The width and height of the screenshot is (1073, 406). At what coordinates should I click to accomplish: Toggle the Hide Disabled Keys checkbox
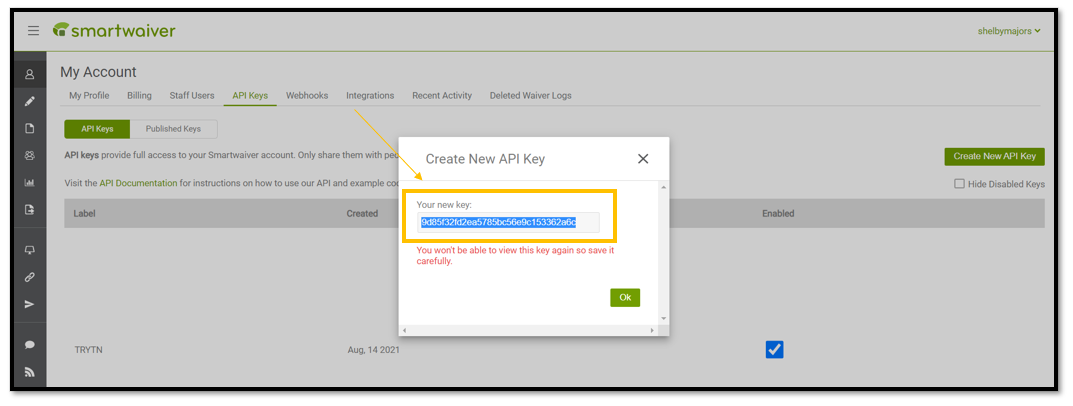[x=959, y=183]
